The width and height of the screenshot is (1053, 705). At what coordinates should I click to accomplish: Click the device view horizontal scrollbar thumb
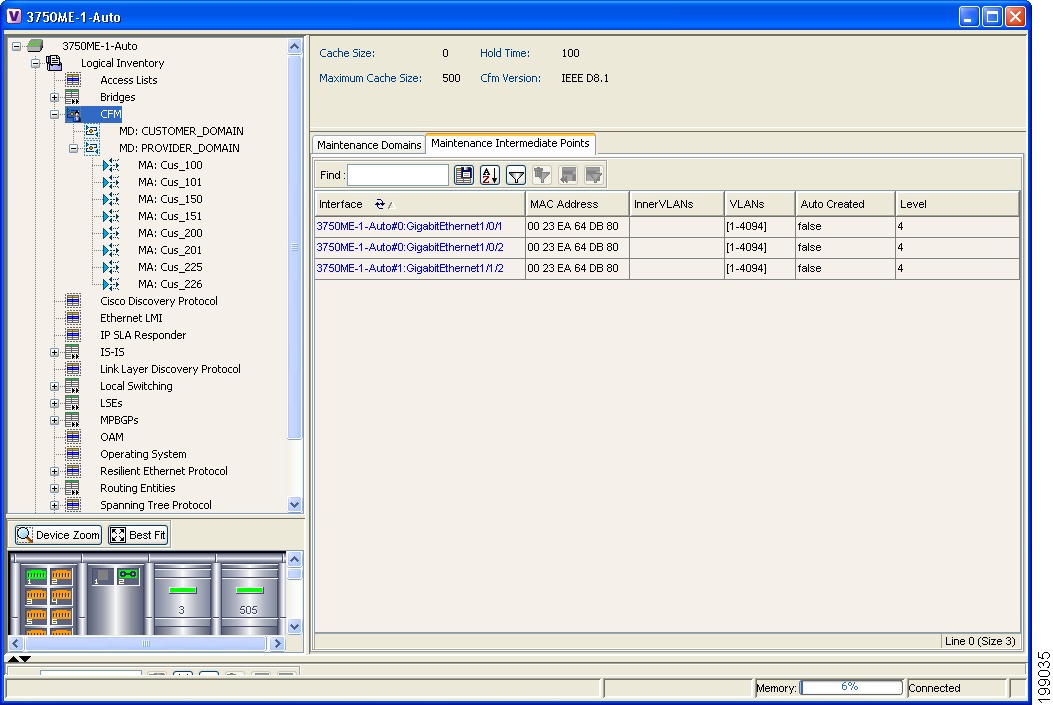pyautogui.click(x=145, y=643)
